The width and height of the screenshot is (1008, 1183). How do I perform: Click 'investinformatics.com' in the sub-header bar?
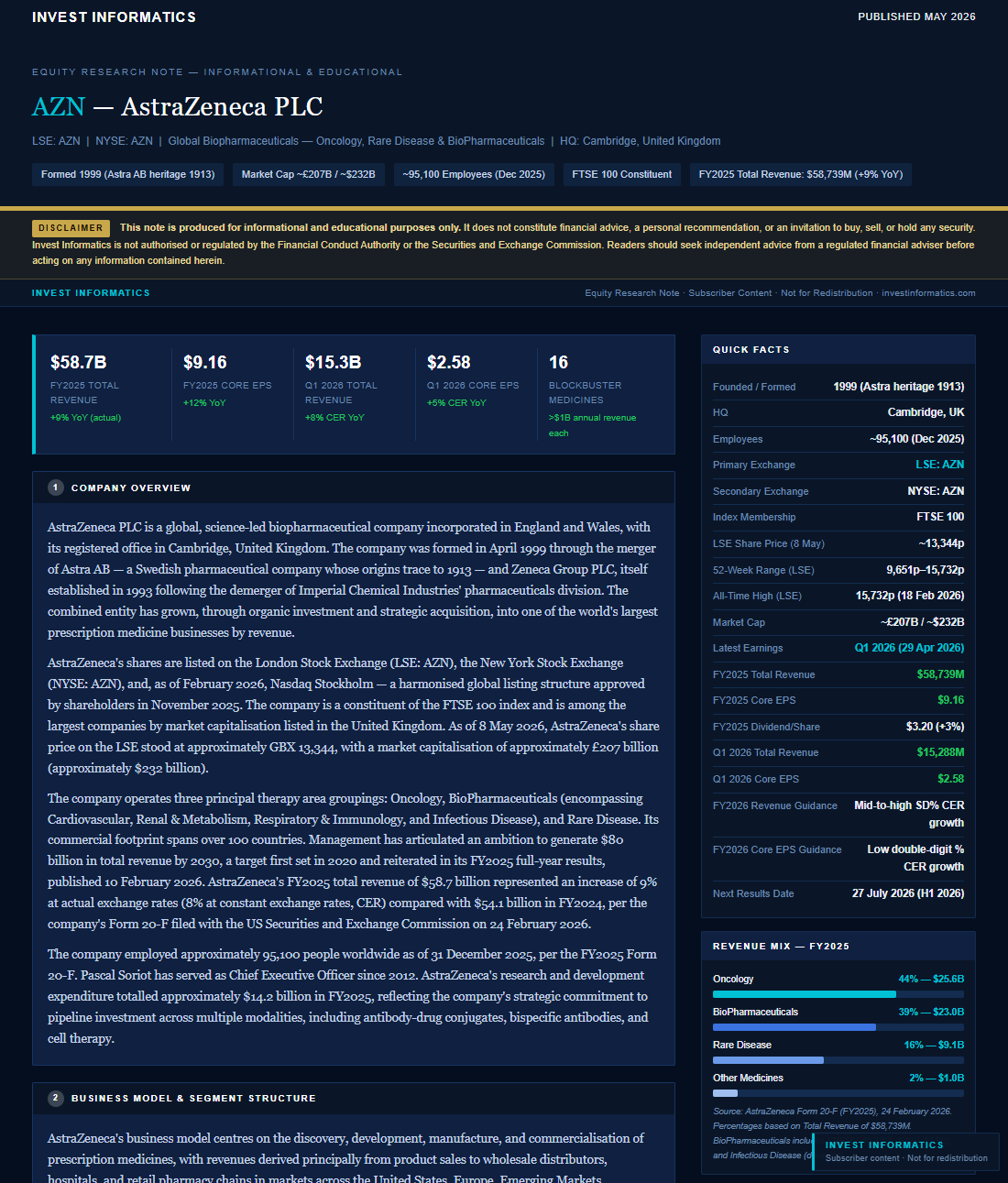point(928,293)
